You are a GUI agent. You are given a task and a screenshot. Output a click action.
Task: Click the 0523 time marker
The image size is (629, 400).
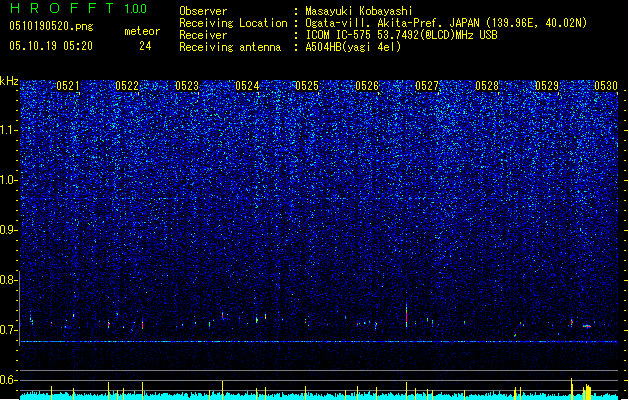point(187,86)
